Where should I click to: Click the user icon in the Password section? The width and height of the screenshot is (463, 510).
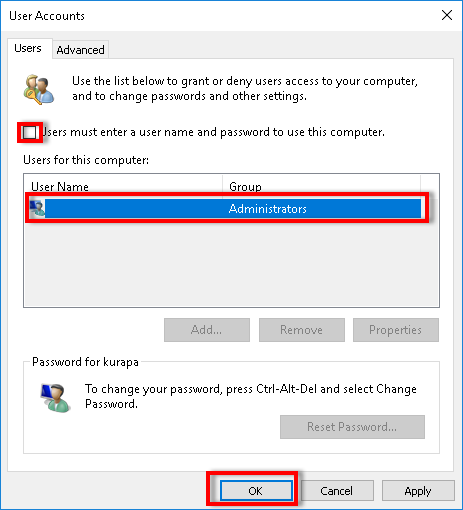(55, 398)
